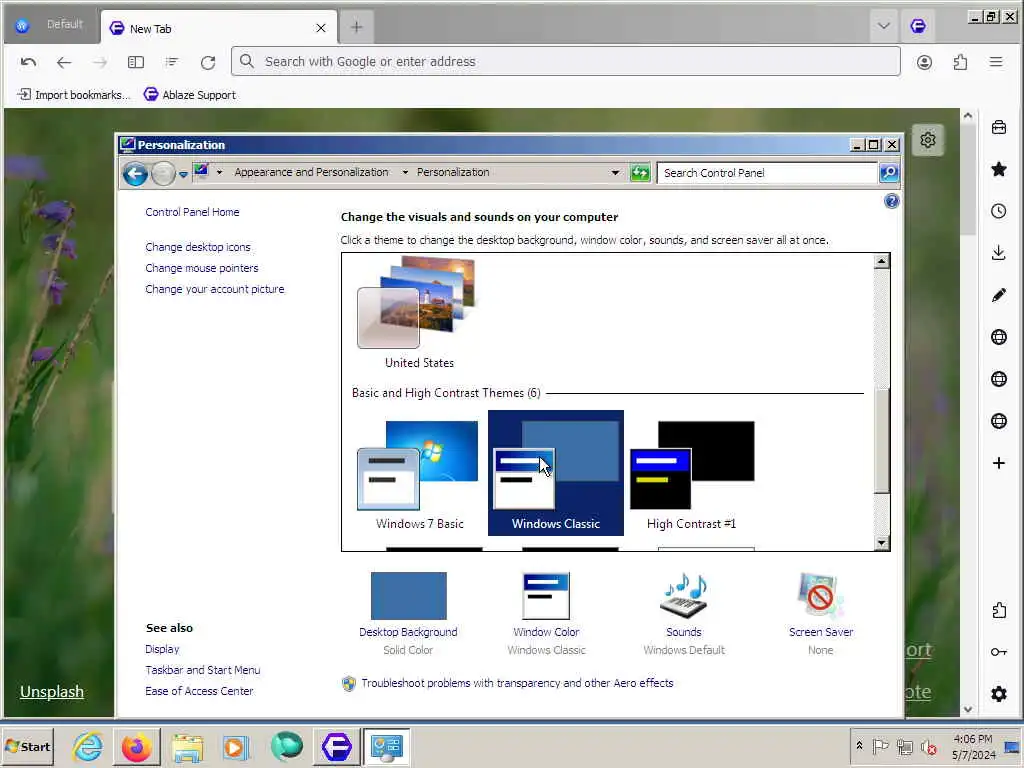Click the browser undo close tab icon
This screenshot has width=1024, height=768.
28,62
